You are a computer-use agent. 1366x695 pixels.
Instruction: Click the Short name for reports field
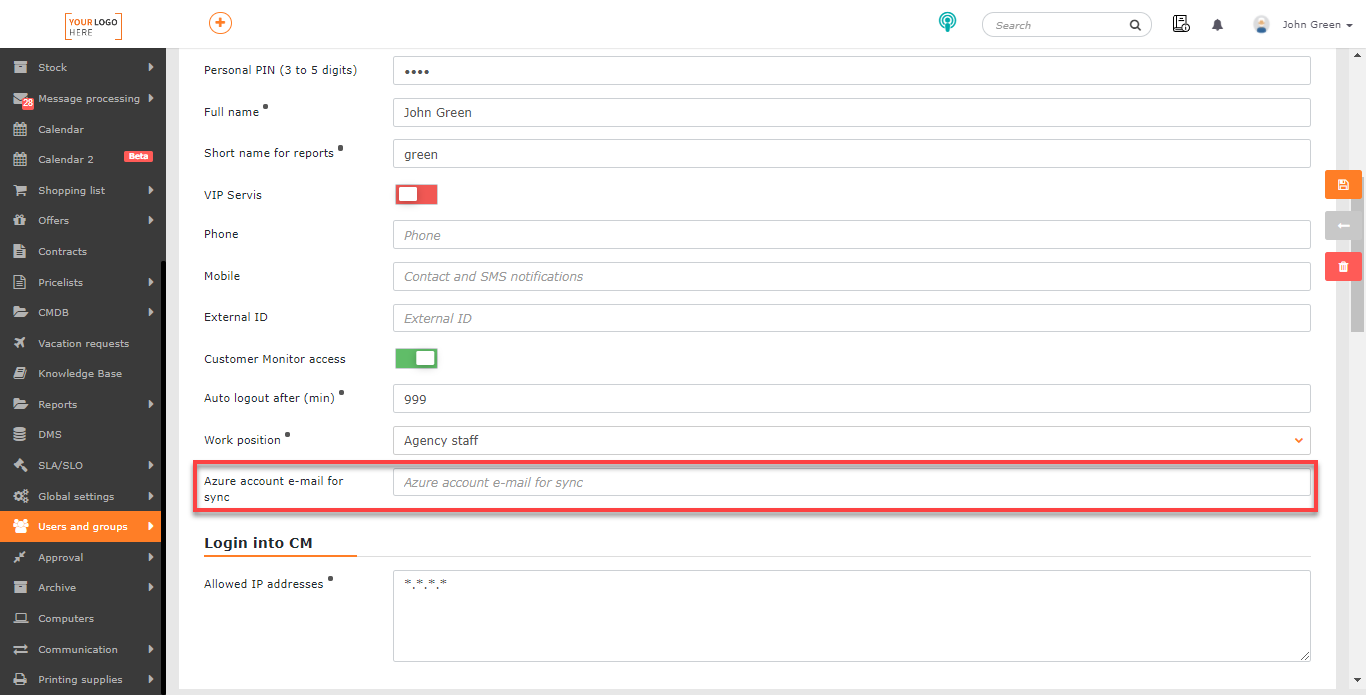(x=851, y=153)
